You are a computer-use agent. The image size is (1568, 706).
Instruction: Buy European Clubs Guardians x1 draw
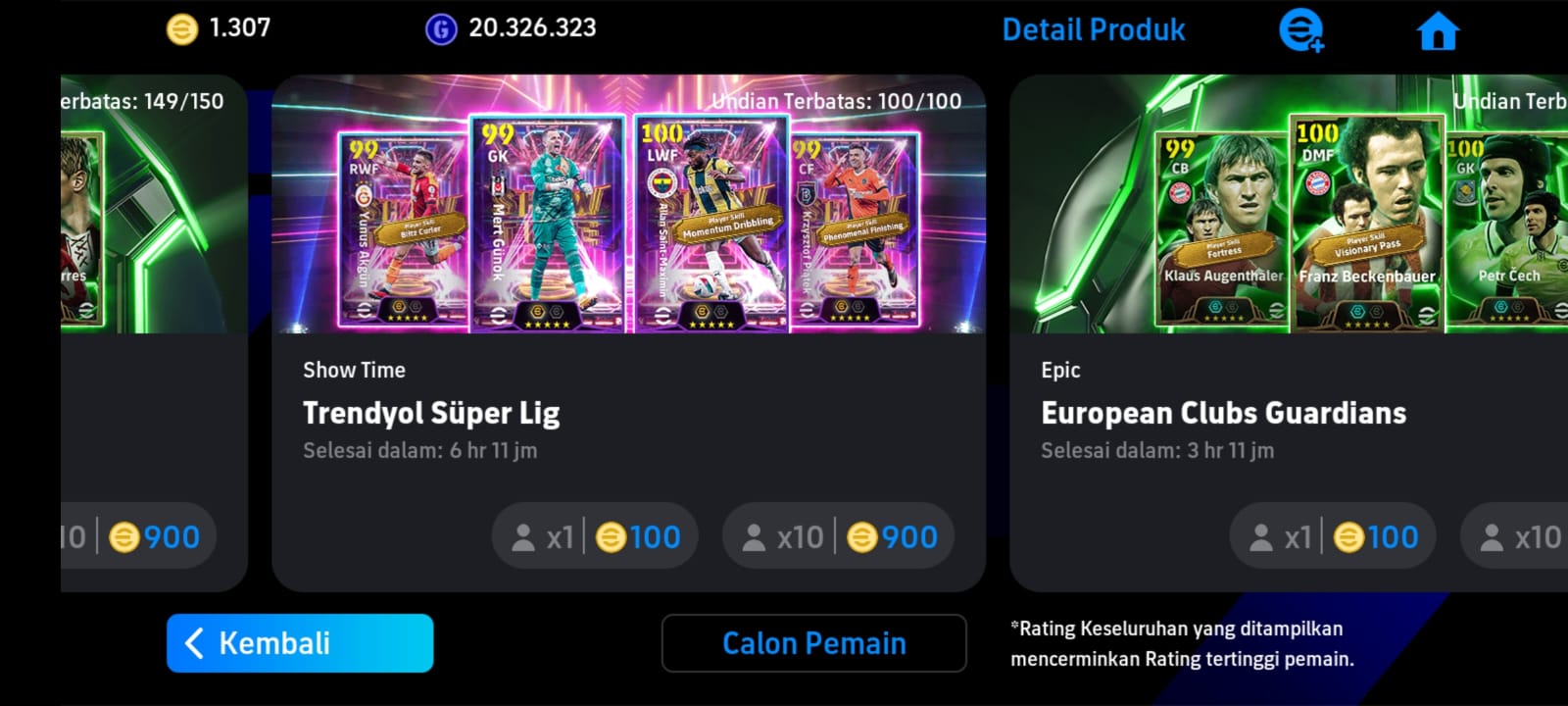click(x=1333, y=536)
